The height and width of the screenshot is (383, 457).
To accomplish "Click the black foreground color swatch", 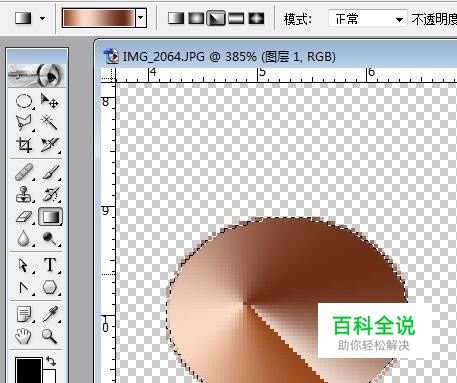I will point(29,371).
